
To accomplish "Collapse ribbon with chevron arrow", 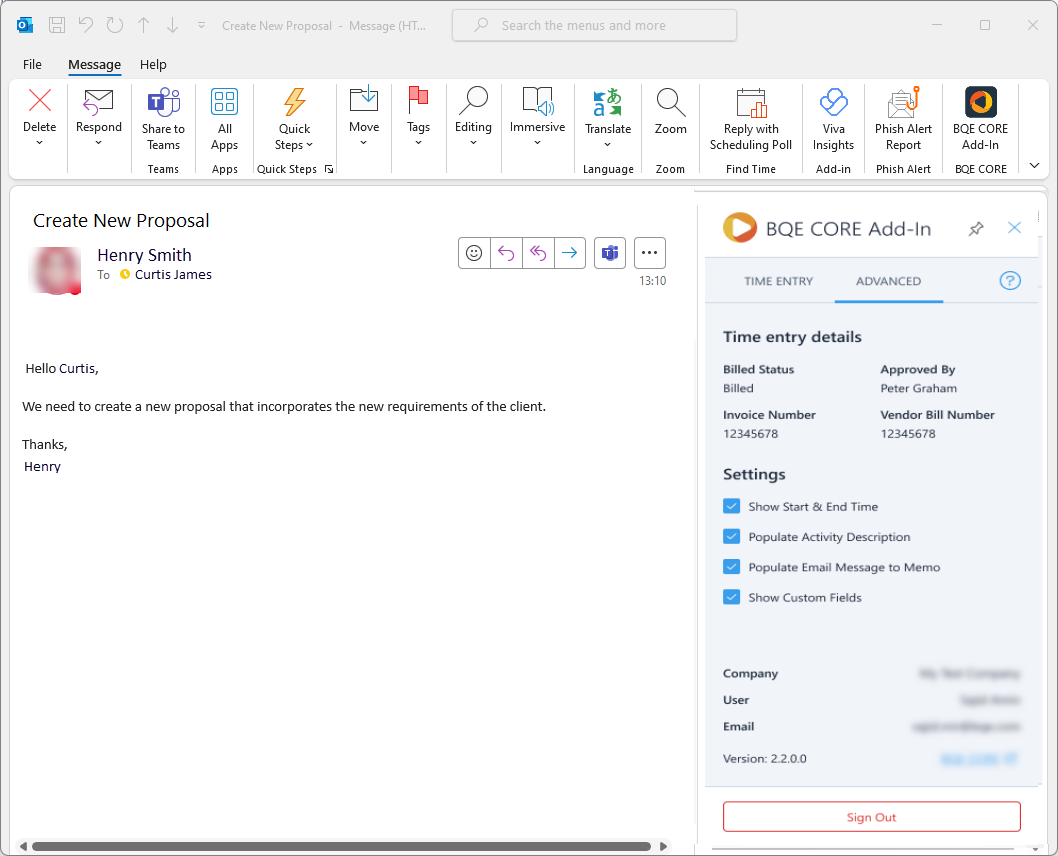I will point(1034,165).
